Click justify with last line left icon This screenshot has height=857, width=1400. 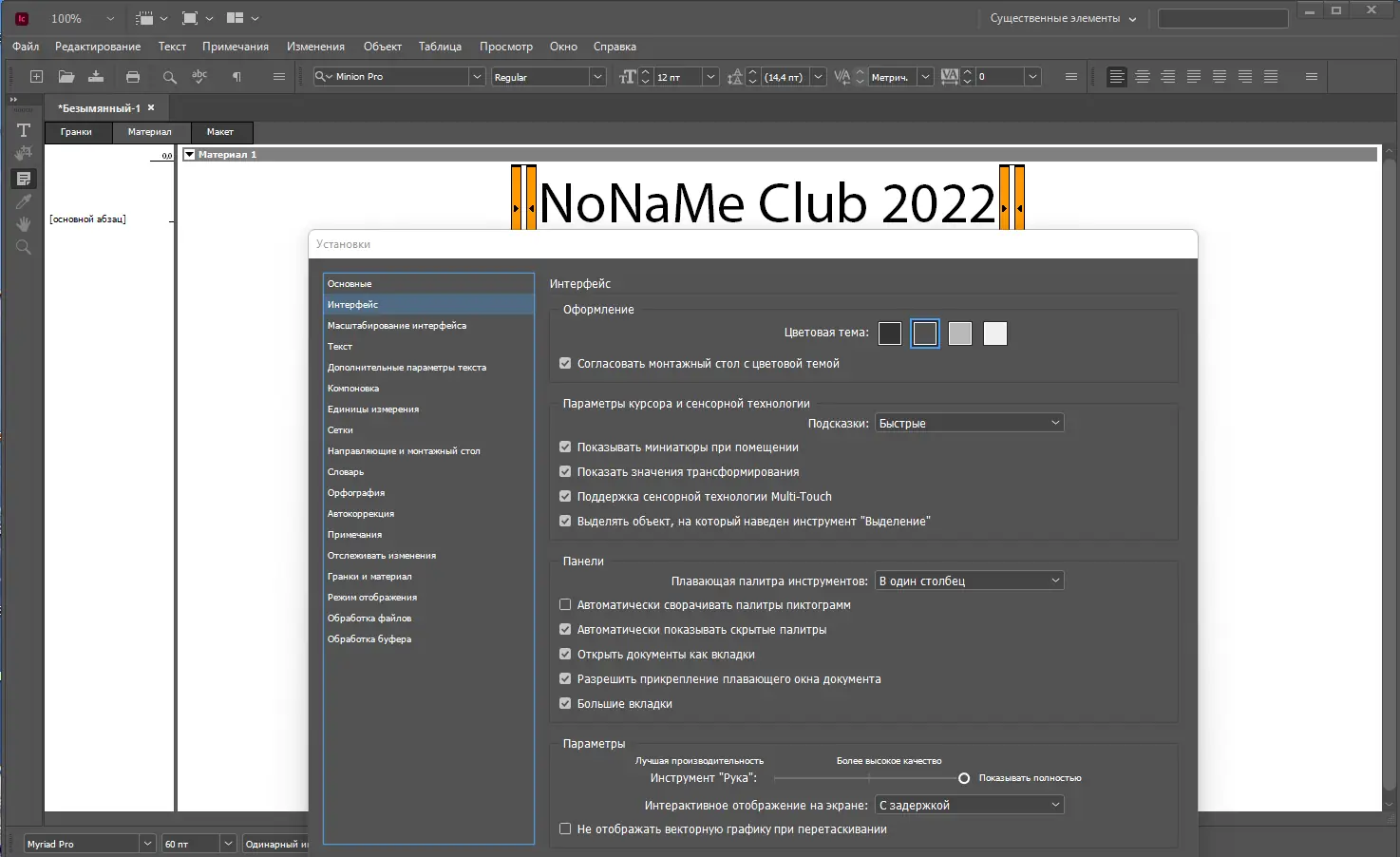pyautogui.click(x=1194, y=76)
